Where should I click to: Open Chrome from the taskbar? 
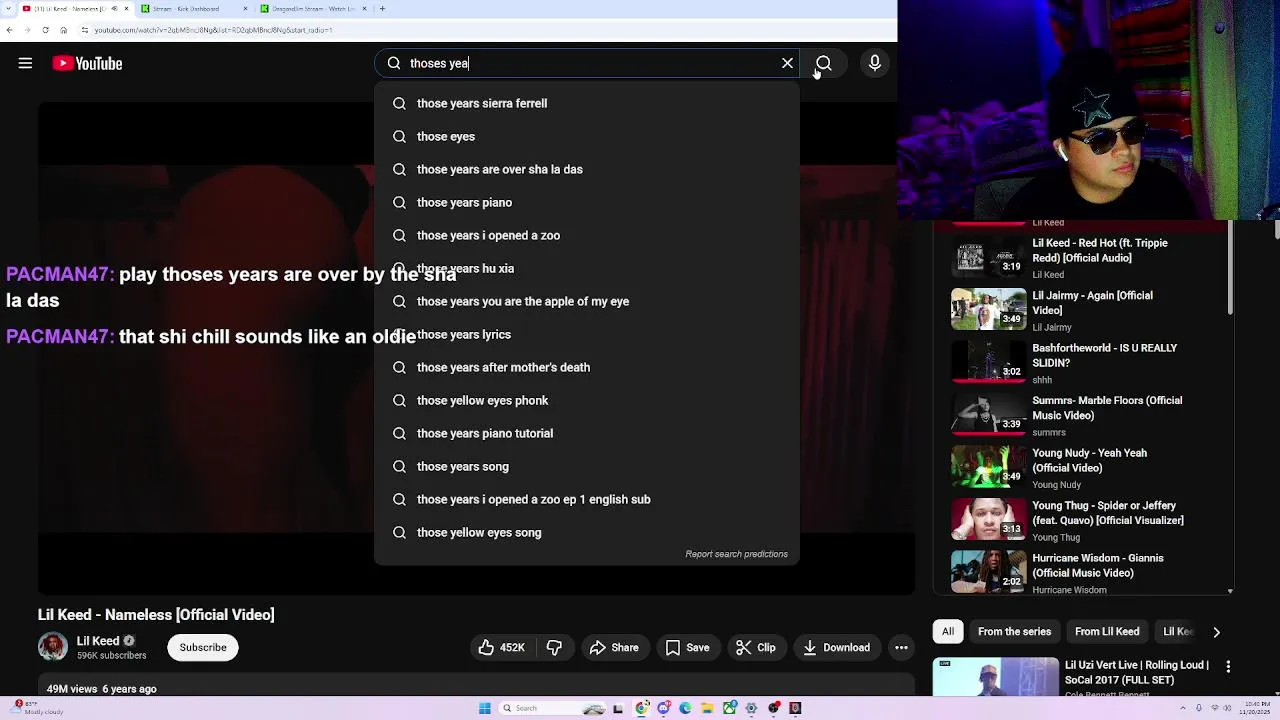point(641,708)
